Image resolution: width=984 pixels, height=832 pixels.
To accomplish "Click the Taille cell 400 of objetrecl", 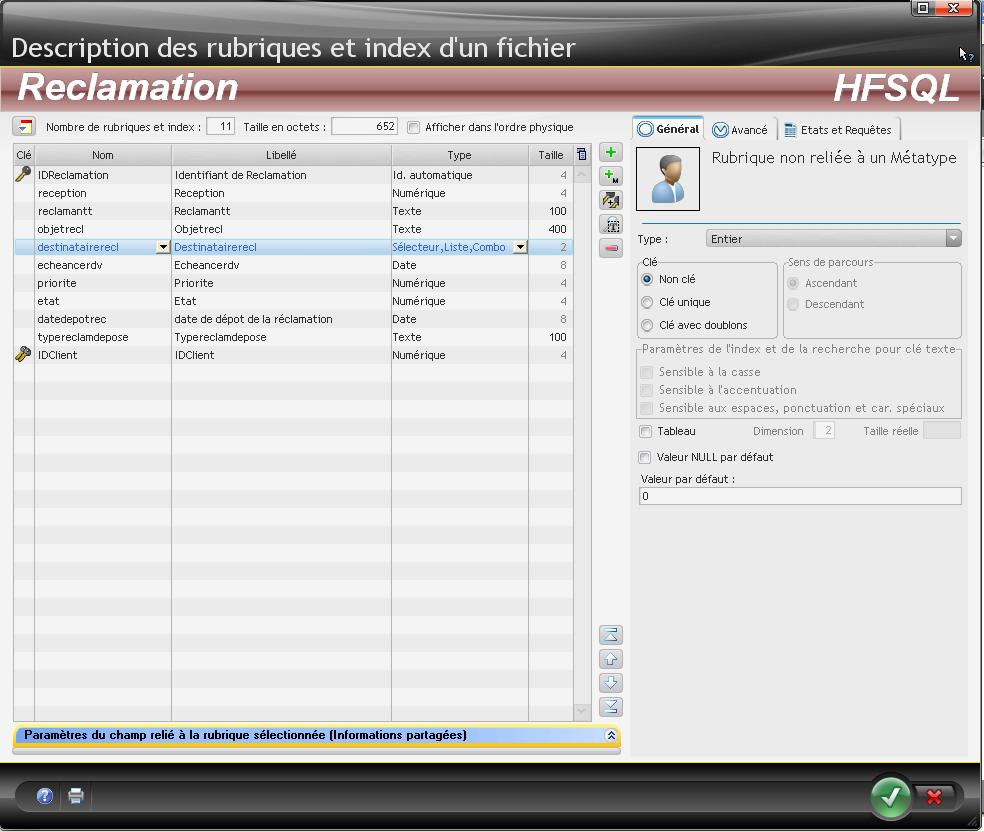I will (550, 229).
